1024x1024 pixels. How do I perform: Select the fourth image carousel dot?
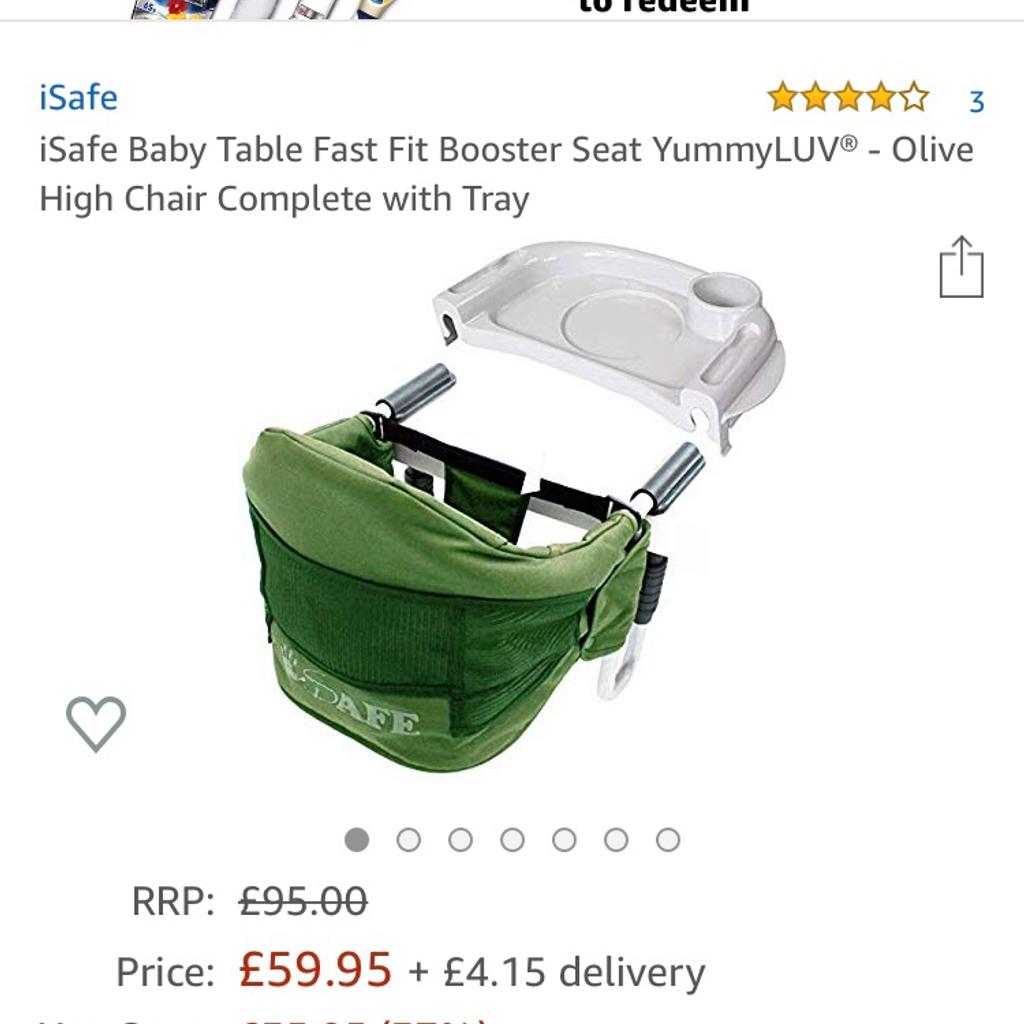512,839
